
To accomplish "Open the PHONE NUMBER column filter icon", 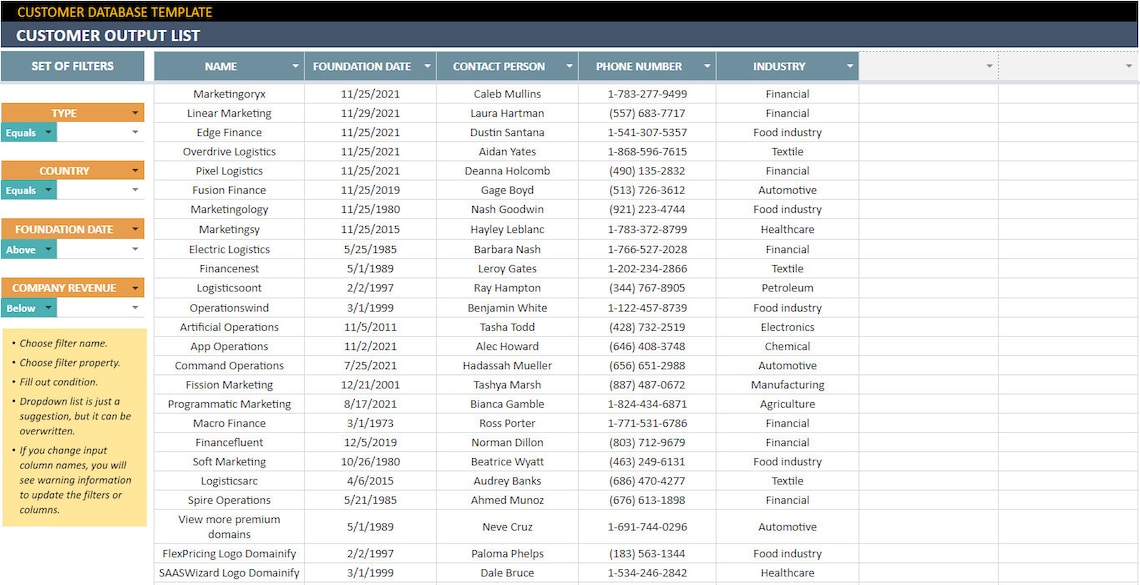I will click(x=707, y=66).
